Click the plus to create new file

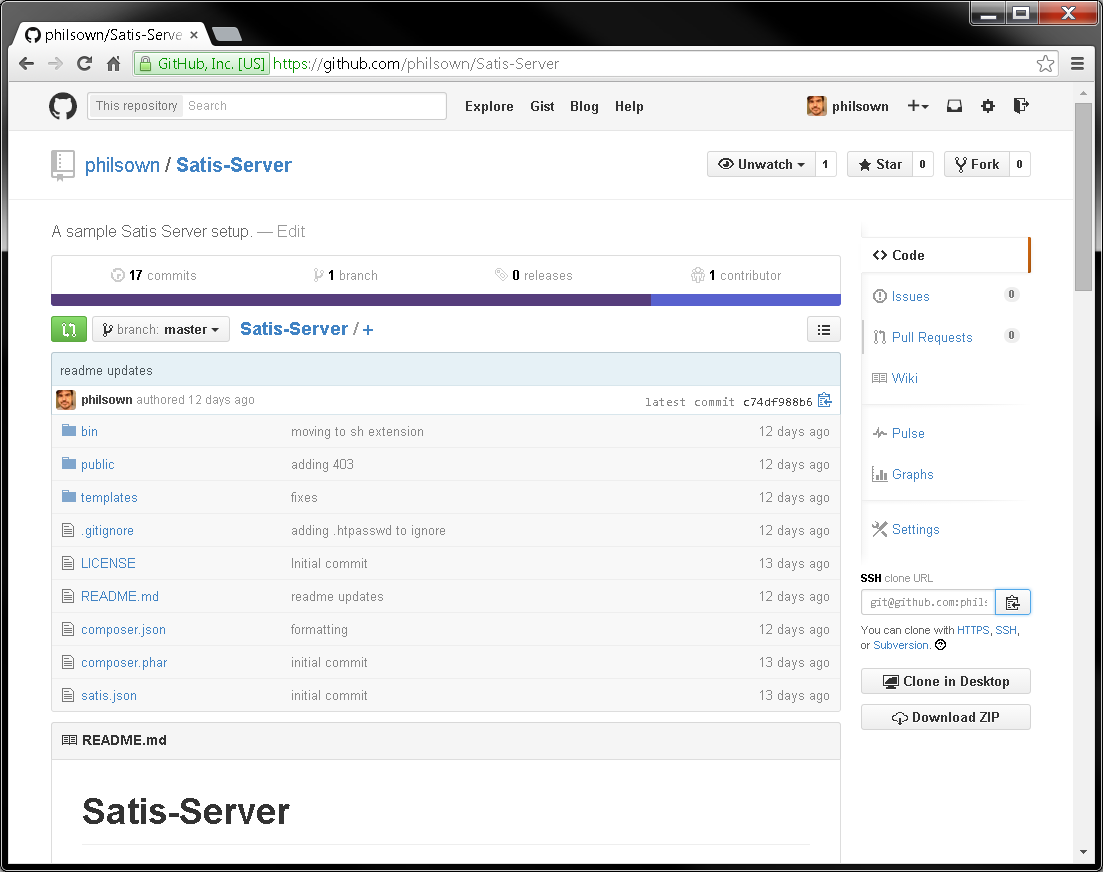coord(368,330)
